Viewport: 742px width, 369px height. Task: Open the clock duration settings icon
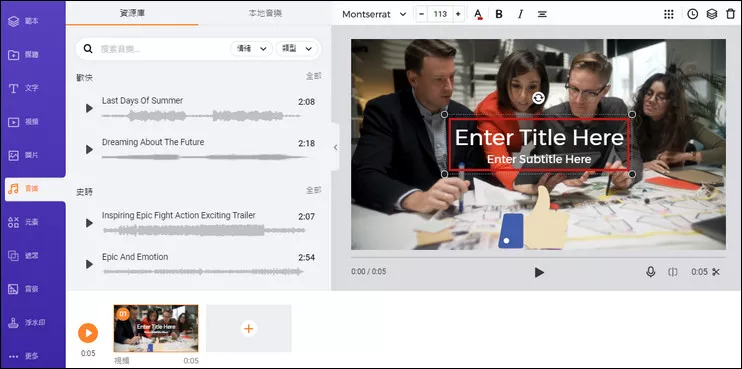click(692, 14)
